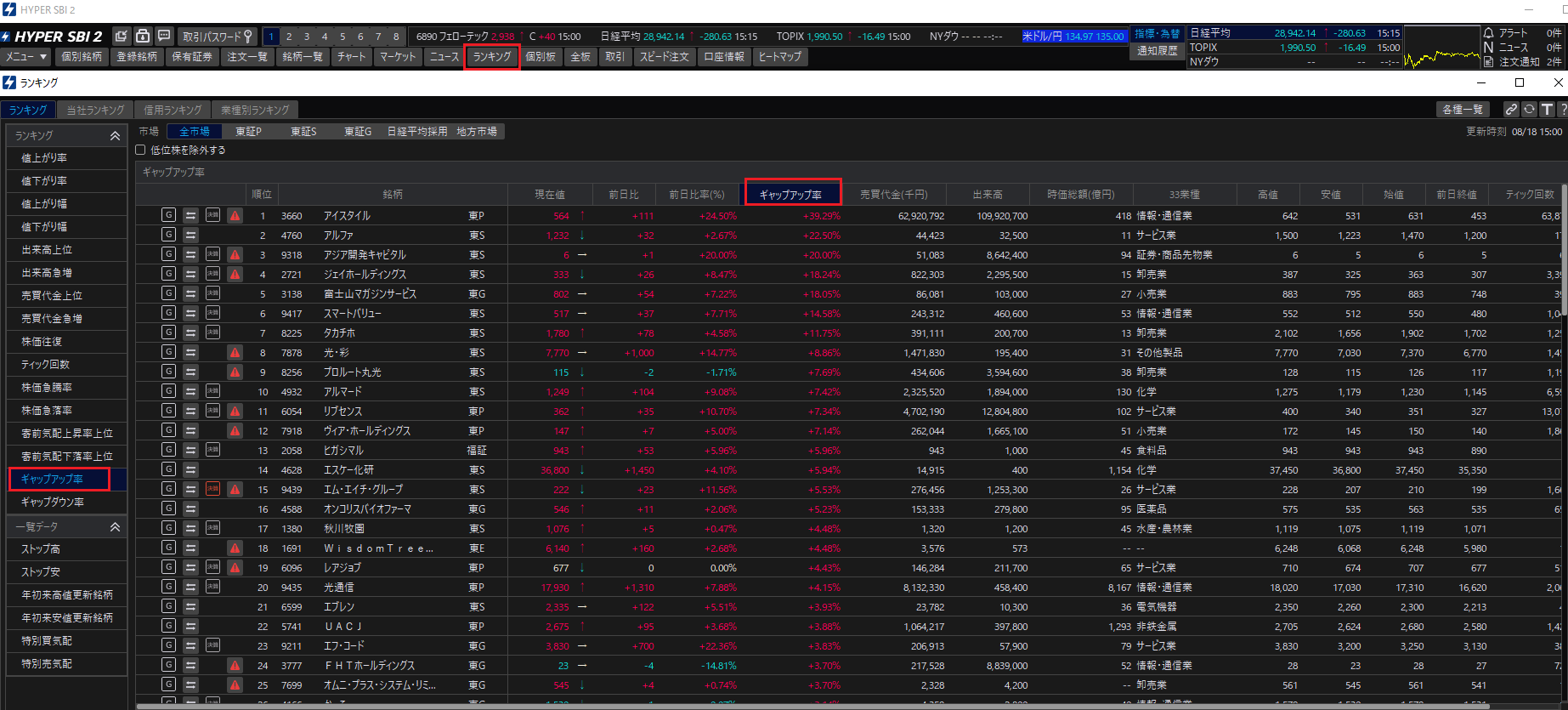Click the lock icon in top bar
This screenshot has width=1568, height=710.
[143, 36]
